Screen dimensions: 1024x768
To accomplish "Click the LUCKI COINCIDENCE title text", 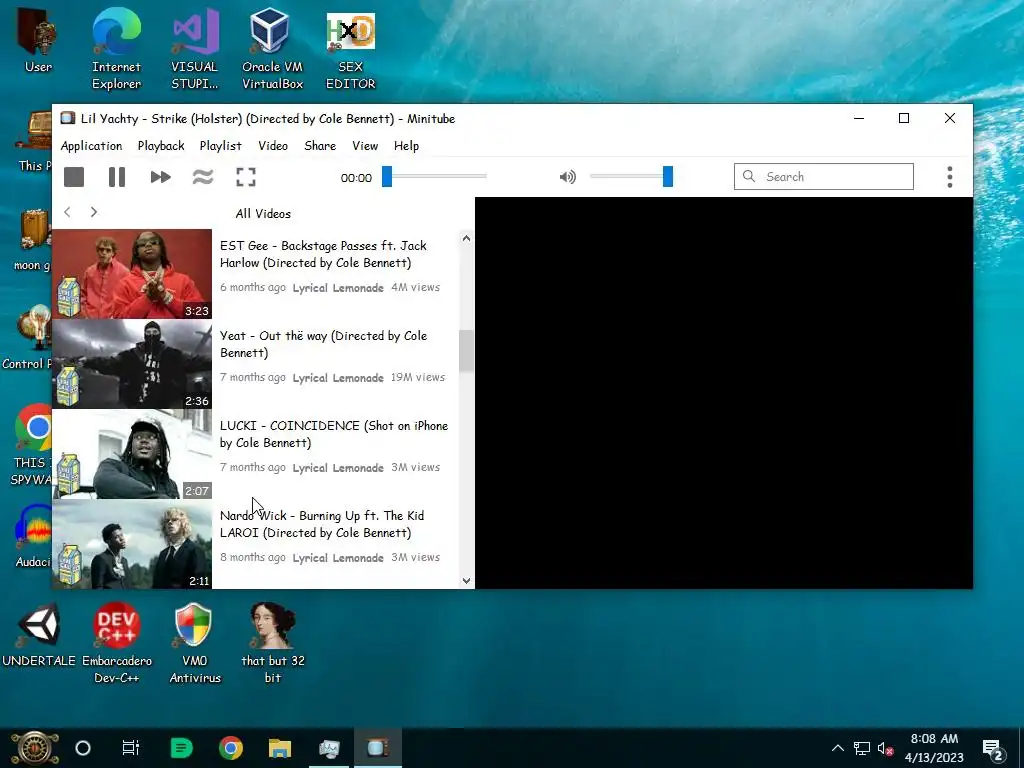I will 334,434.
